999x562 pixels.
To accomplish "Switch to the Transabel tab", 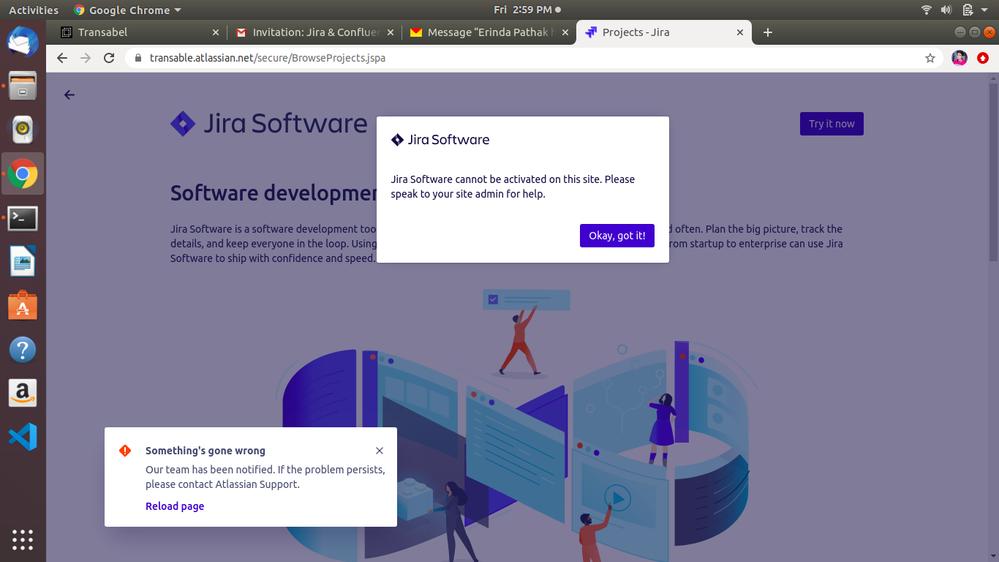I will [139, 32].
